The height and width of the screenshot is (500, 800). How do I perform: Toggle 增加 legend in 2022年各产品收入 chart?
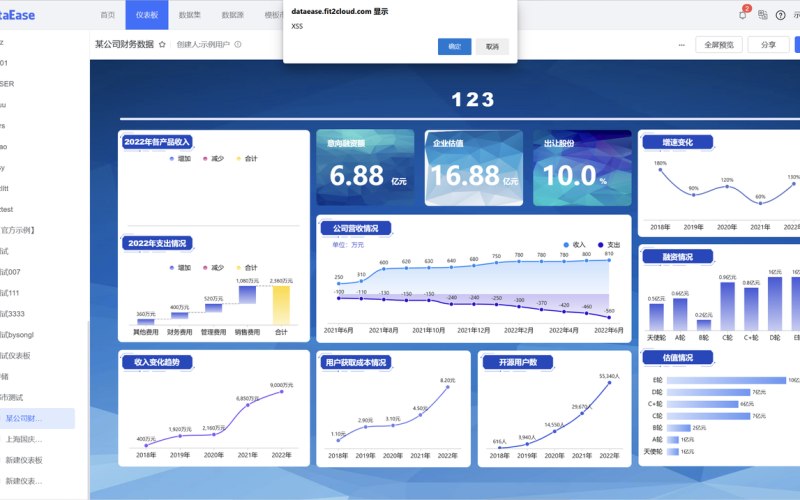[180, 159]
